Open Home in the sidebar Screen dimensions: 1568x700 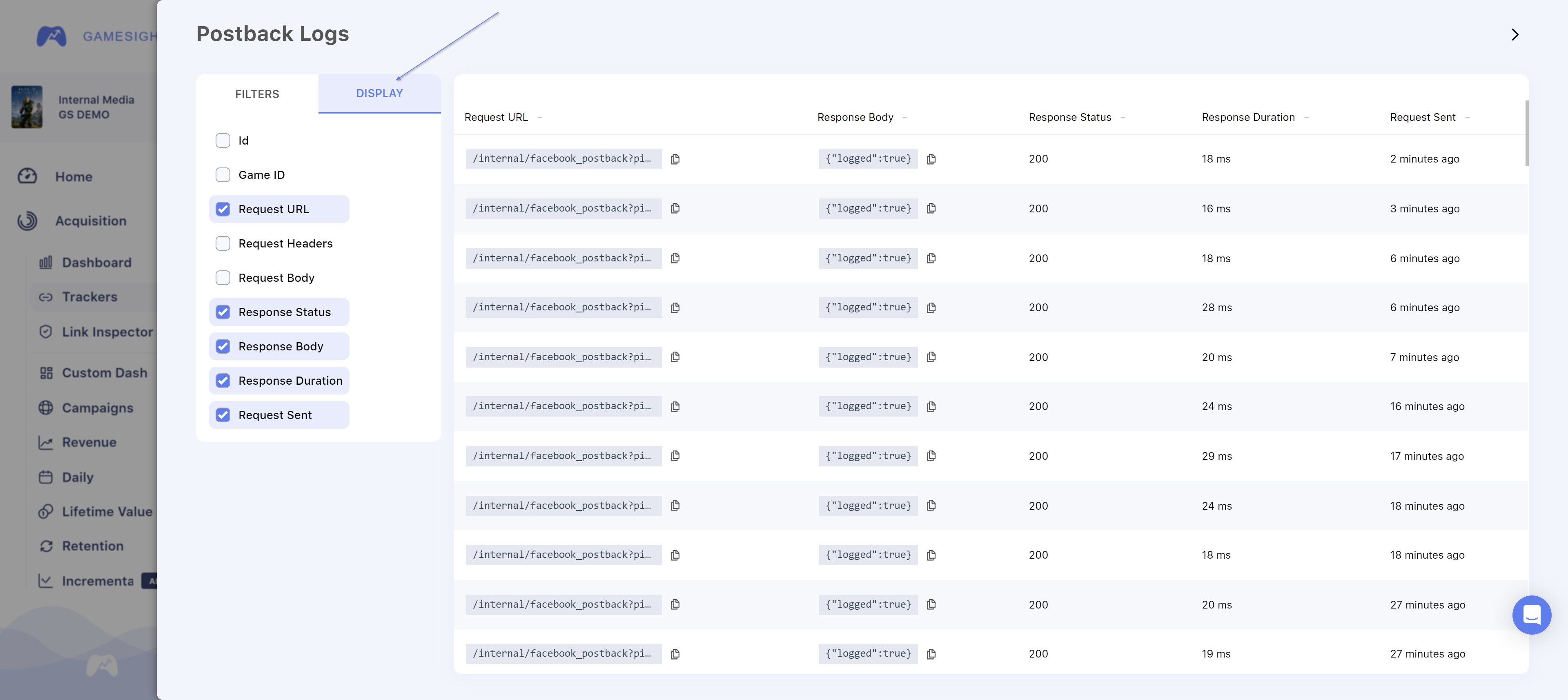point(73,176)
